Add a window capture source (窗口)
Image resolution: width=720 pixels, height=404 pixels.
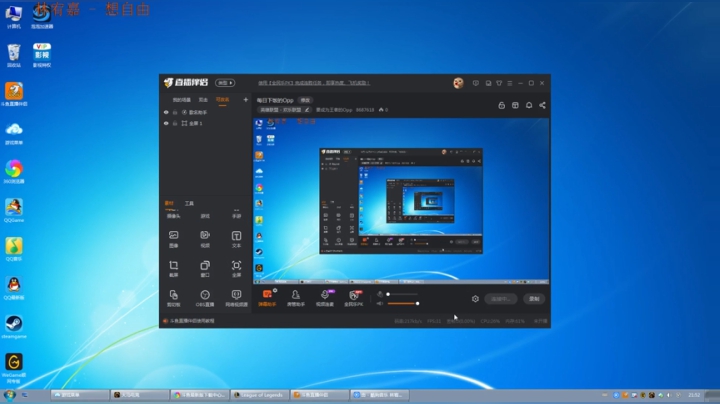tap(205, 269)
